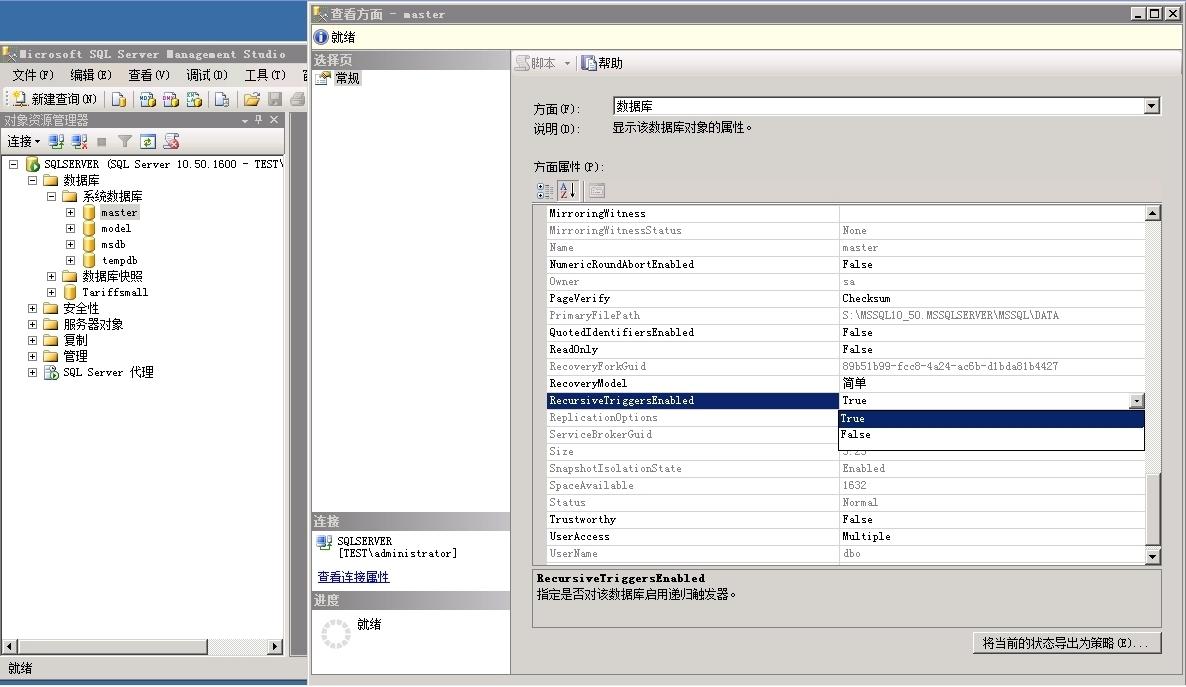Toggle the RecursiveTriggersEnabled value dropdown arrow
Screen dimensions: 1186x687
1136,401
